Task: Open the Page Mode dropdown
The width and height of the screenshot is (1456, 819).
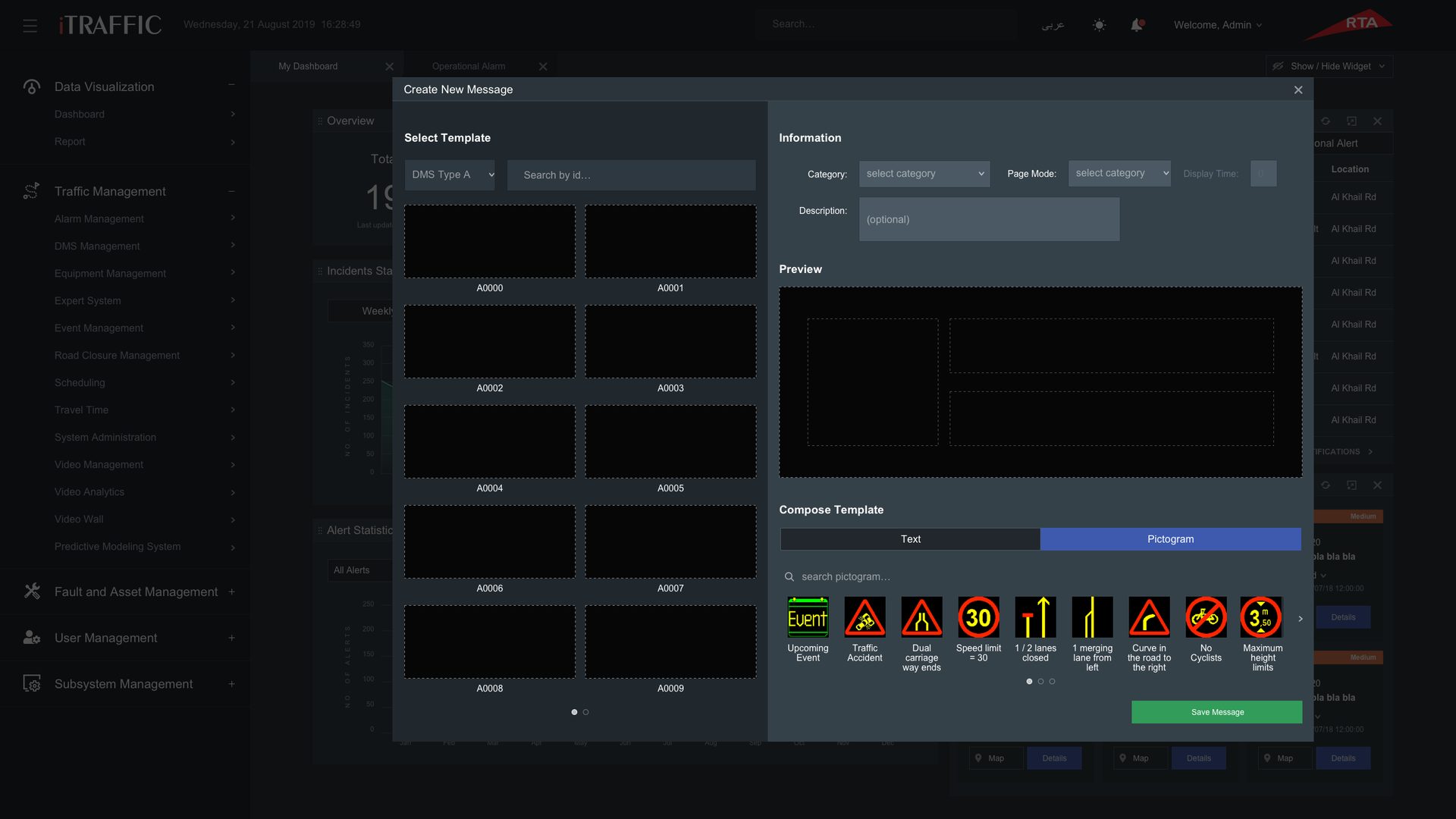Action: pyautogui.click(x=1119, y=174)
